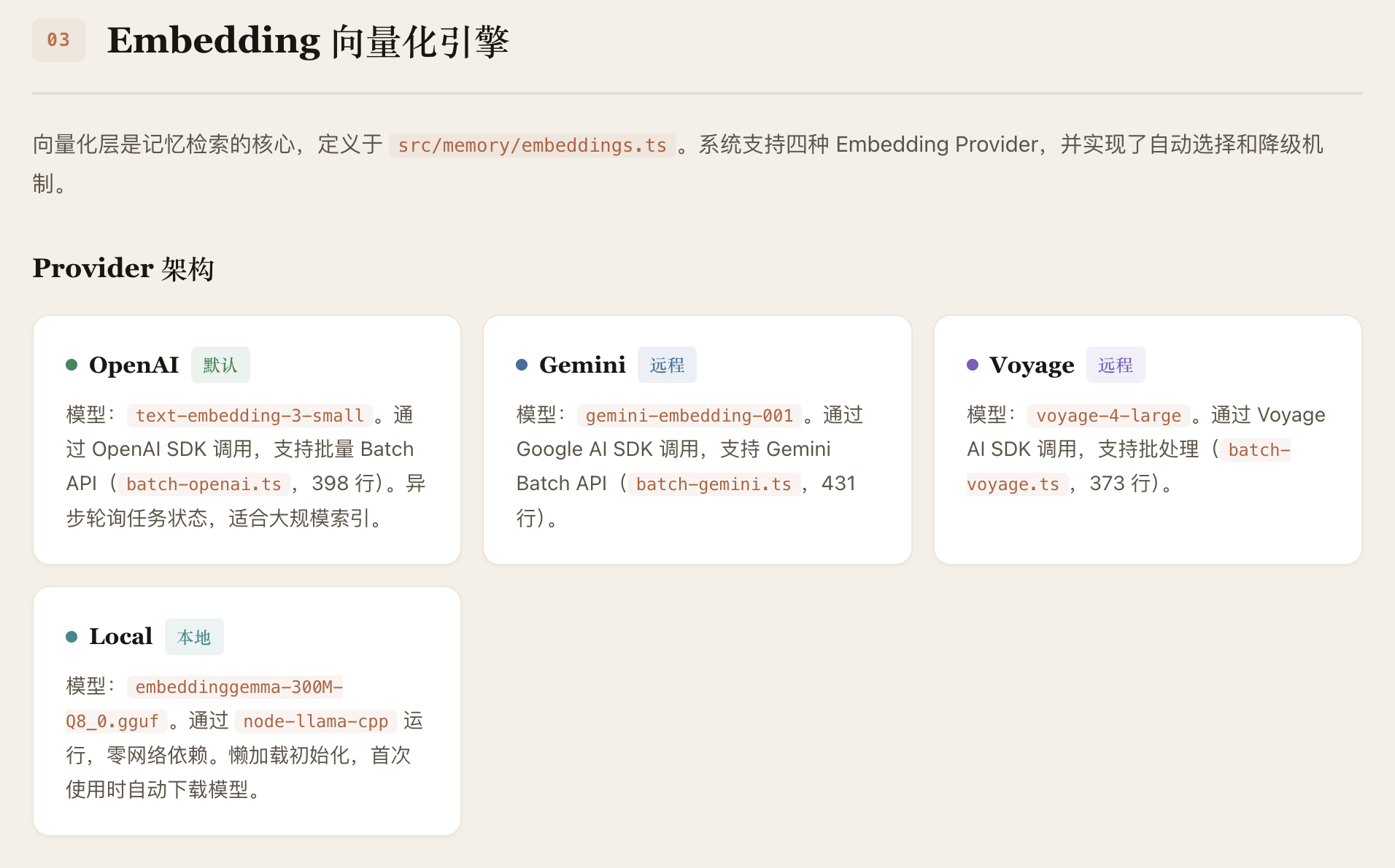Select the 远程 badge on Gemini card
The image size is (1395, 868).
tap(667, 365)
